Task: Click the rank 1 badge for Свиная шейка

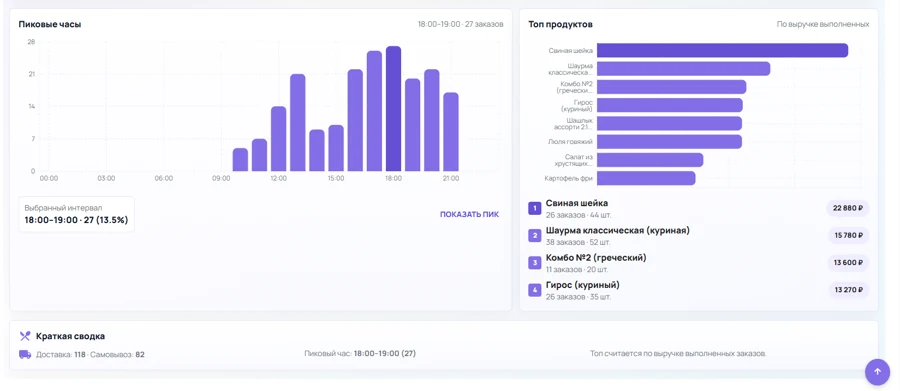Action: coord(534,208)
